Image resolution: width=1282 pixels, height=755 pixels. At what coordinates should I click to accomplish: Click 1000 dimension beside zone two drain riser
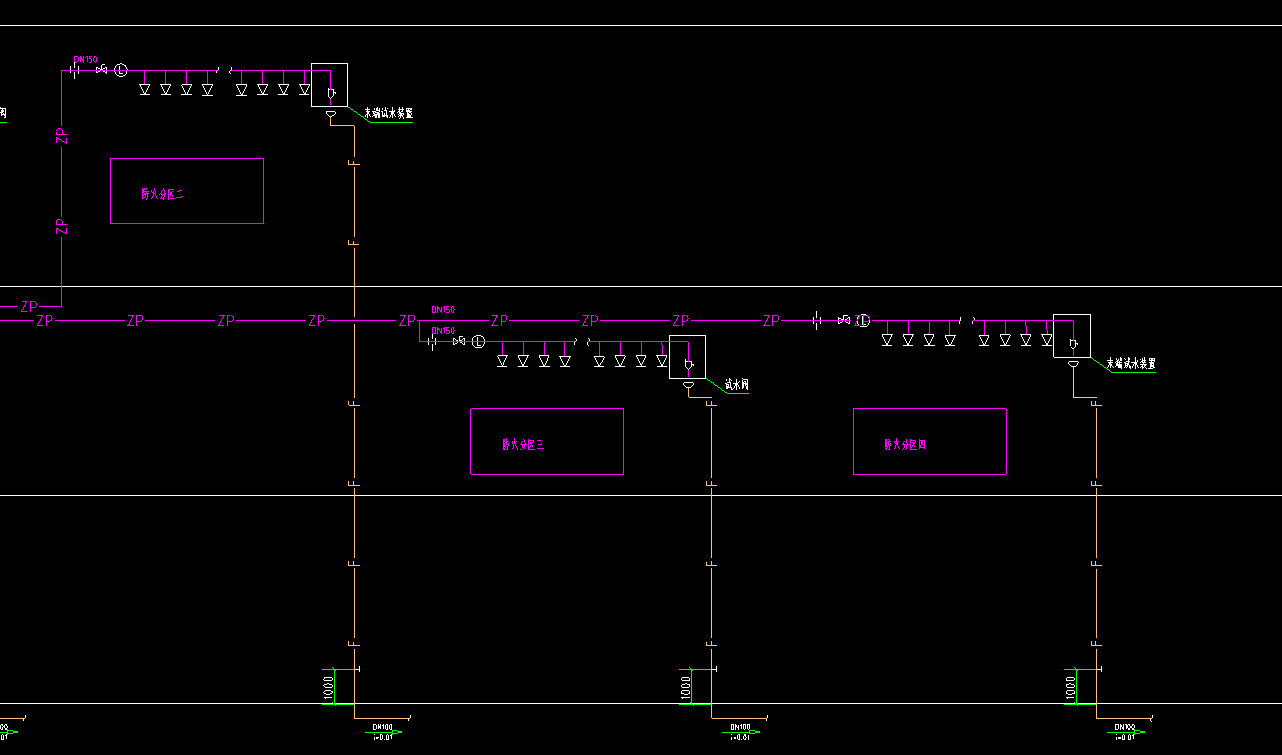[x=328, y=687]
